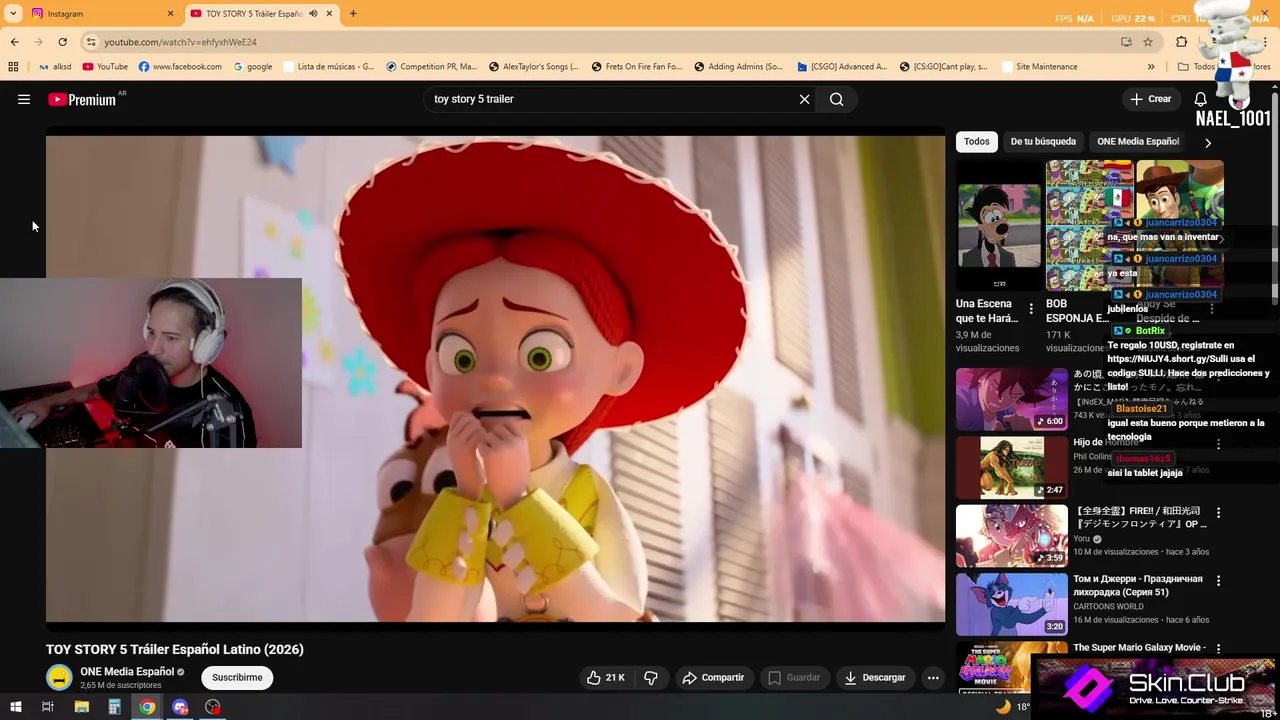Mute the TOY STORY 5 tab audio icon
The width and height of the screenshot is (1280, 720).
[x=313, y=14]
